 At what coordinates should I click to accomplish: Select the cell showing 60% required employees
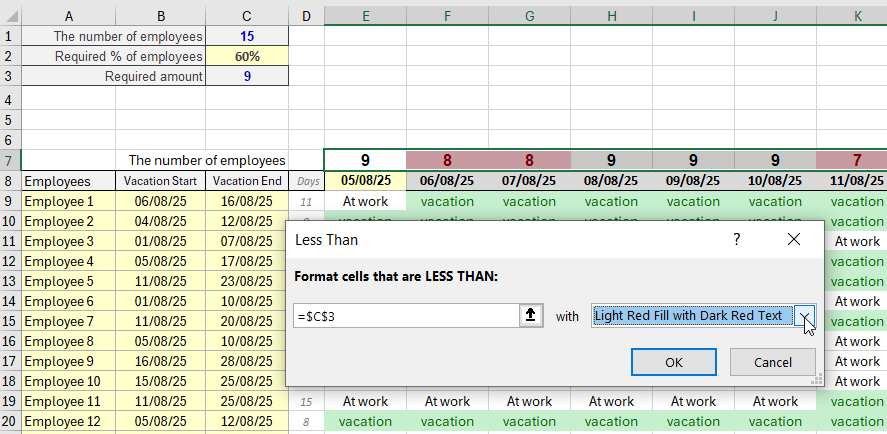[247, 56]
